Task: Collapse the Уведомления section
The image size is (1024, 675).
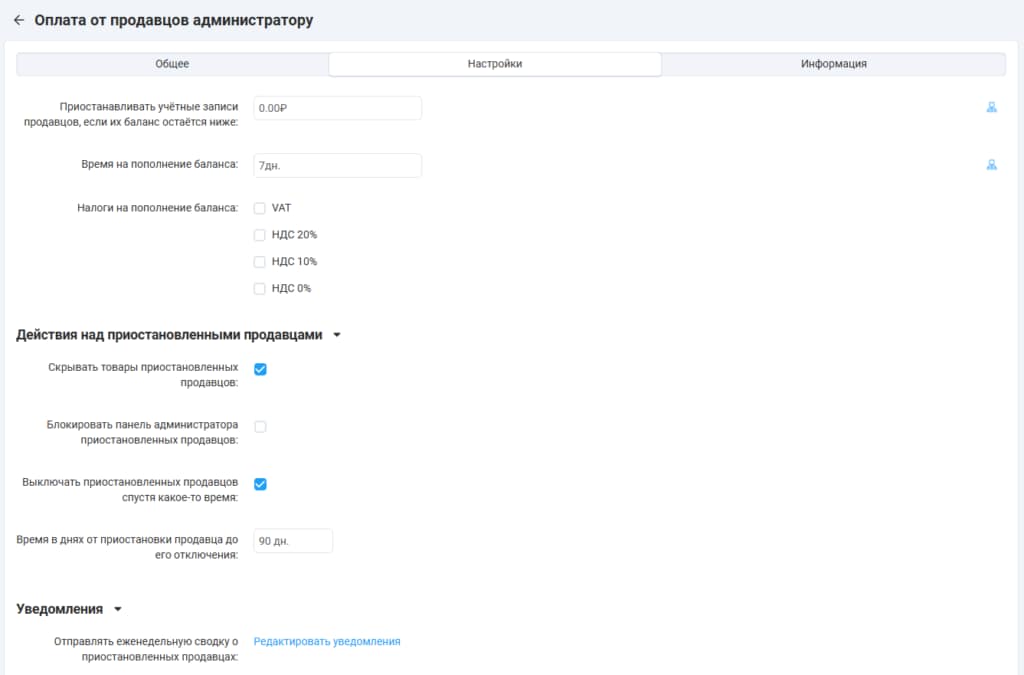Action: 117,609
